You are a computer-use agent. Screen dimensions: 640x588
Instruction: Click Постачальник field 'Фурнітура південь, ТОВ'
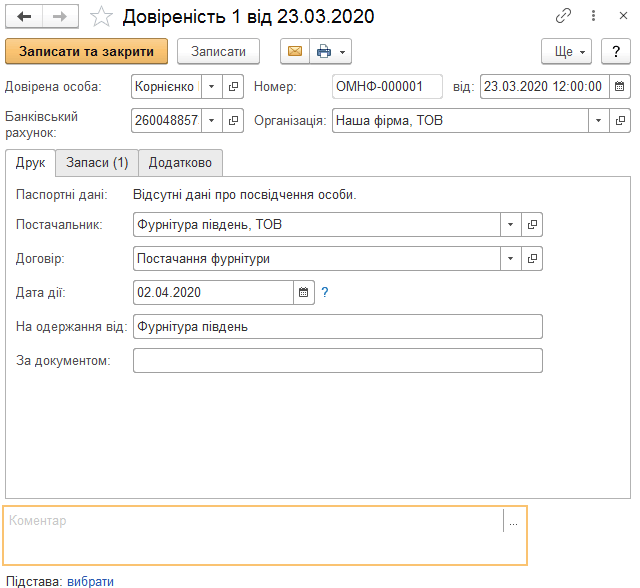pos(316,224)
